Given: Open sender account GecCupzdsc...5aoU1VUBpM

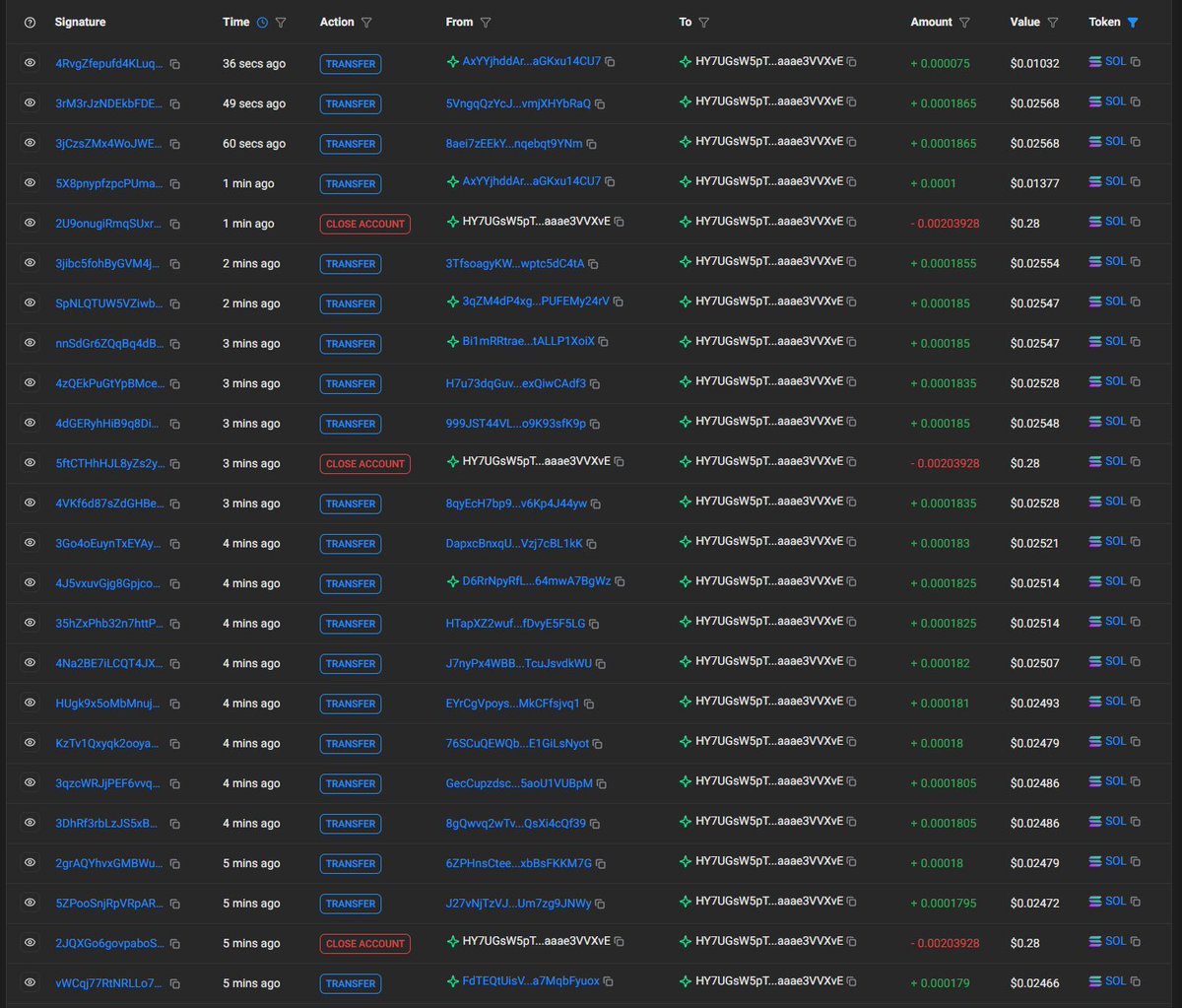Looking at the screenshot, I should 519,783.
